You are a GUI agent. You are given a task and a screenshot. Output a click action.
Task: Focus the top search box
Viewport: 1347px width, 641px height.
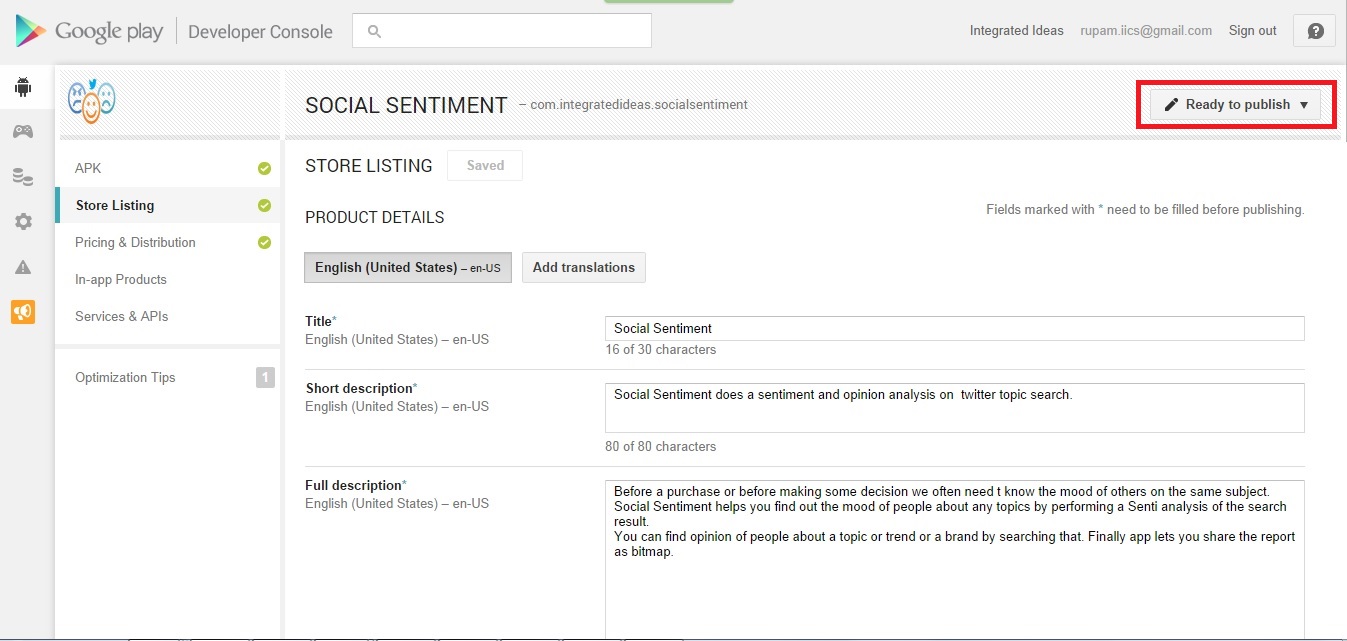[x=502, y=30]
